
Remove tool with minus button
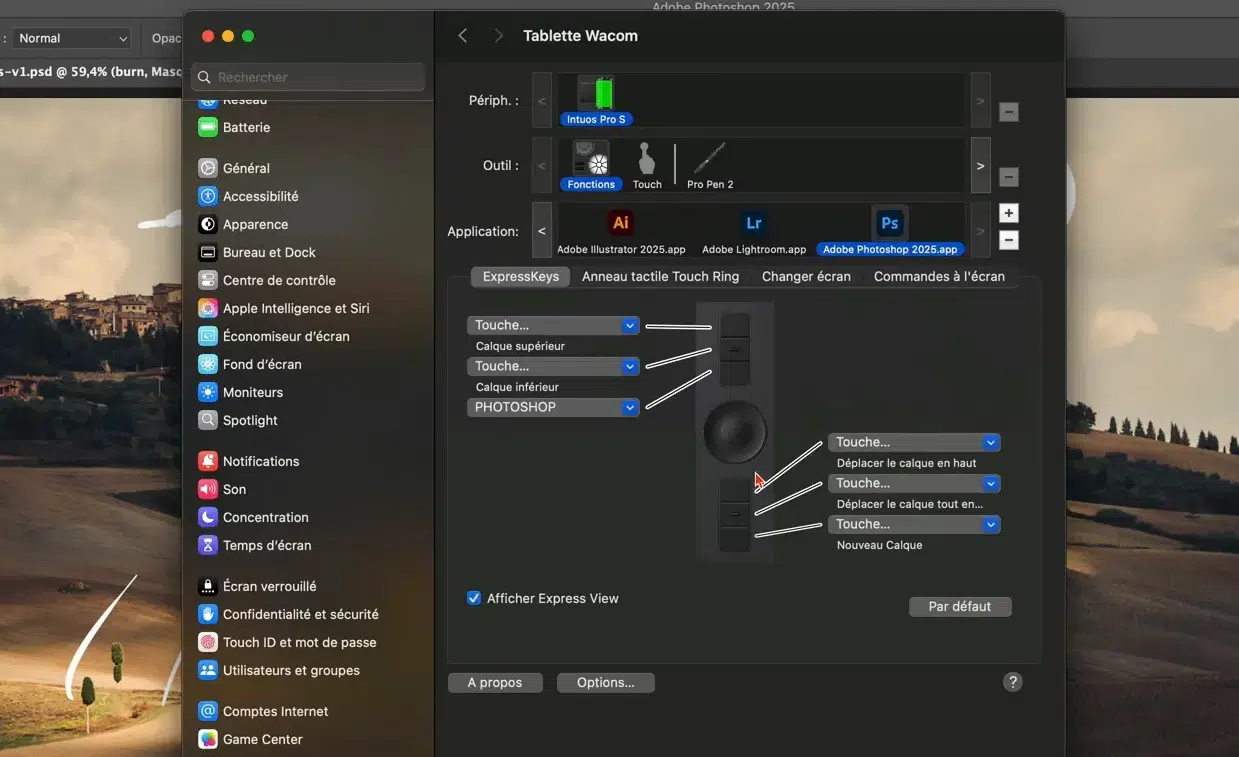1009,177
